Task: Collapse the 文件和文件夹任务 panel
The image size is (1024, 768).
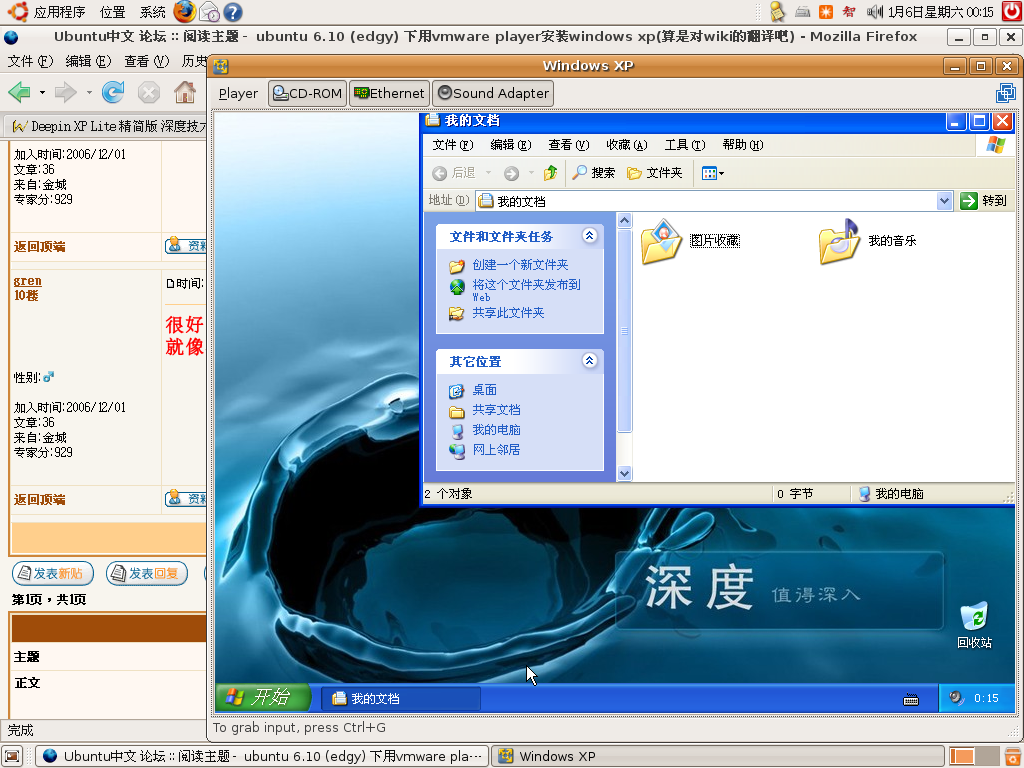Action: (x=589, y=236)
